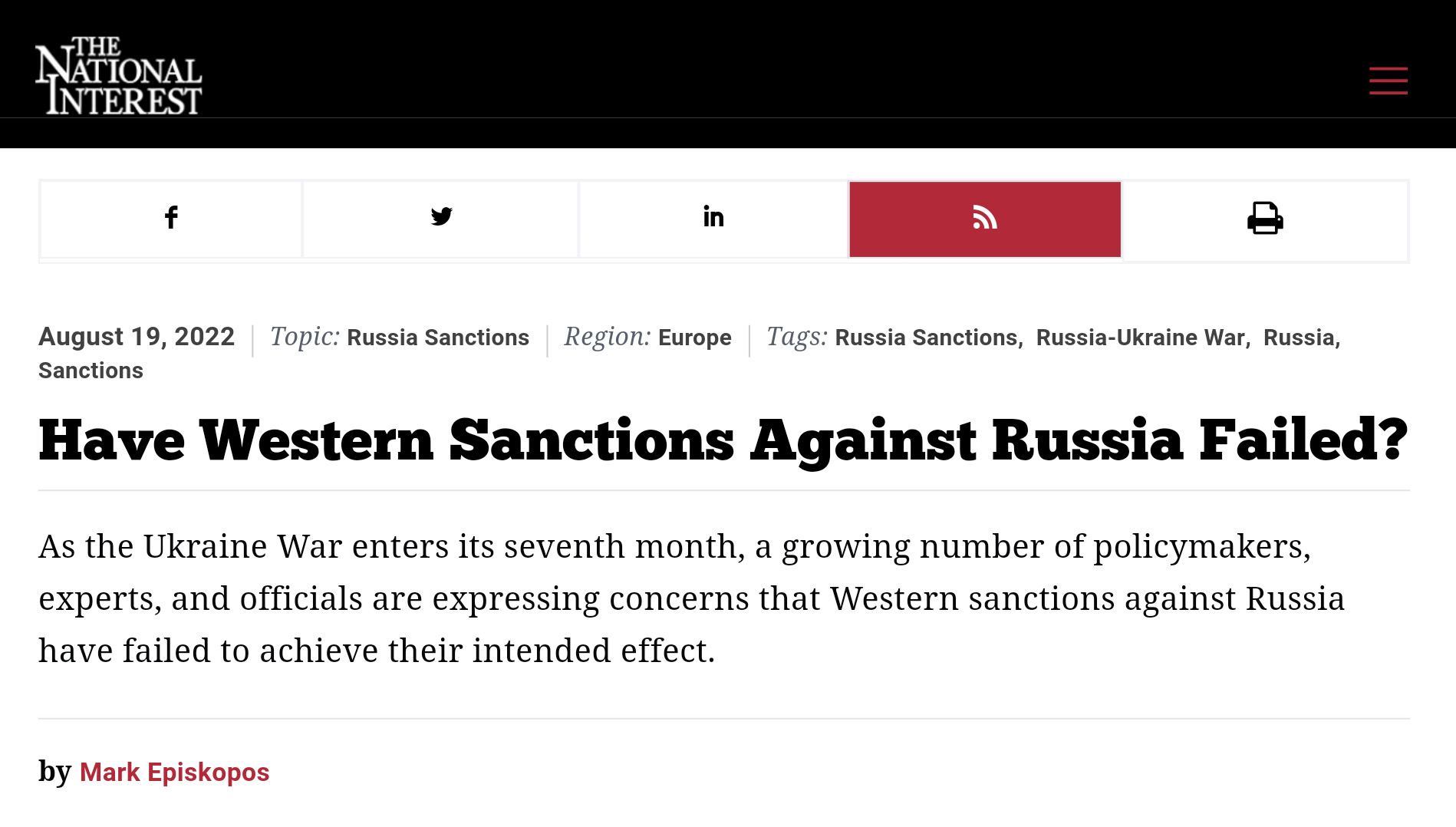This screenshot has height=827, width=1456.
Task: Open the Russia-Ukraine War tag
Action: (x=1140, y=338)
